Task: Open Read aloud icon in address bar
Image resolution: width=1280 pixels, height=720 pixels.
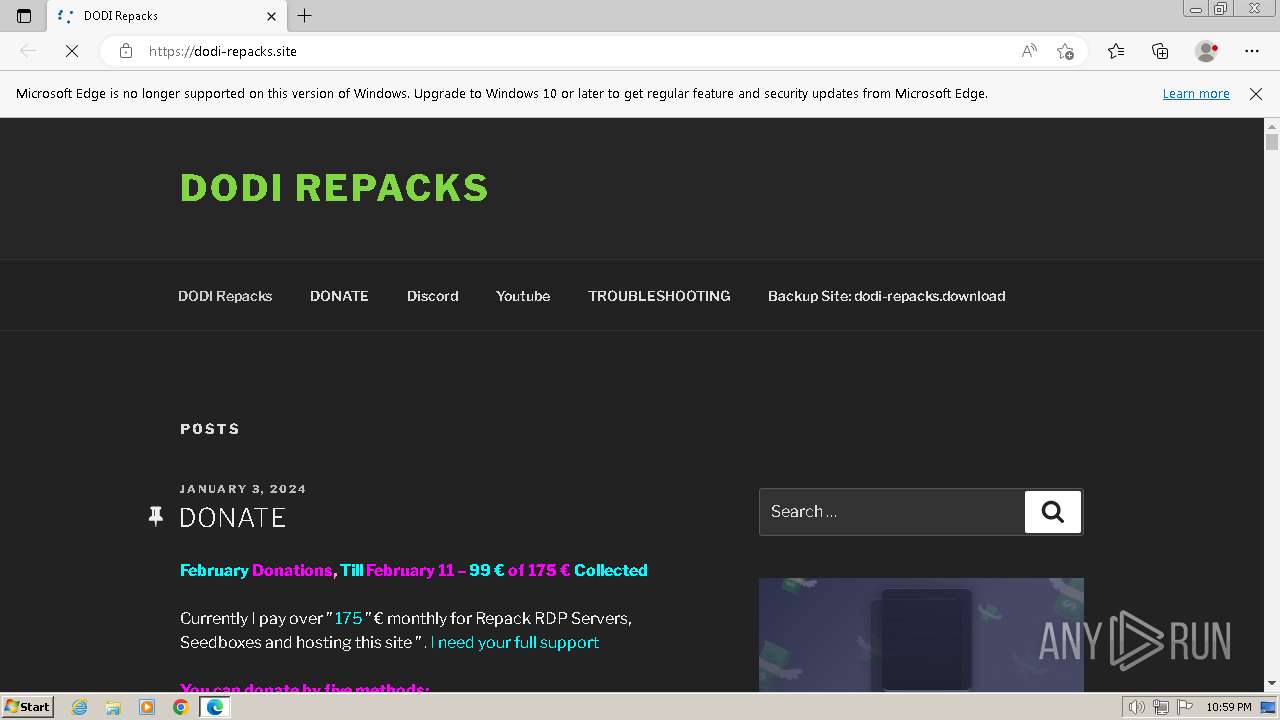Action: (1029, 51)
